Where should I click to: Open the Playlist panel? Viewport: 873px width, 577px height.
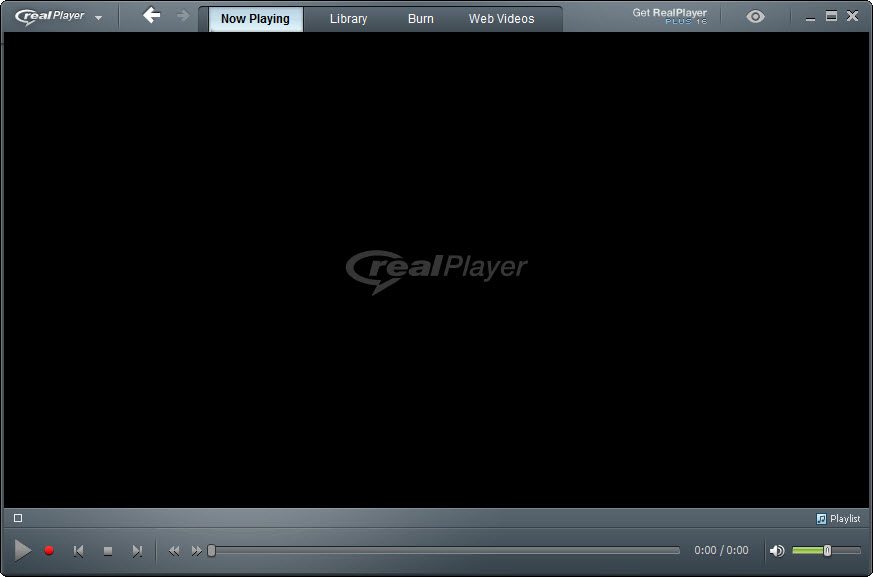pos(838,519)
